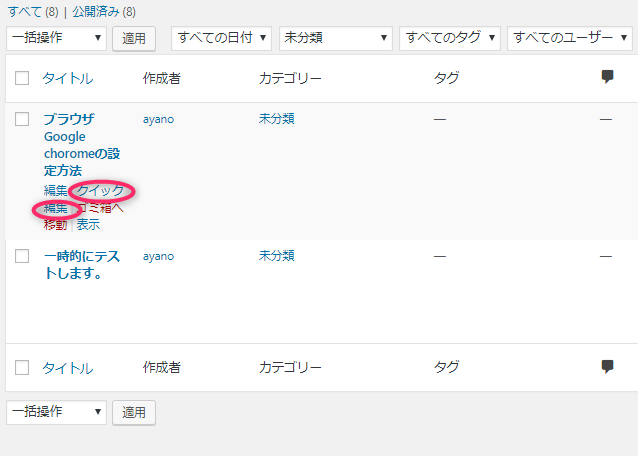Click the bottom 適用 apply button
The image size is (638, 456).
(x=134, y=413)
